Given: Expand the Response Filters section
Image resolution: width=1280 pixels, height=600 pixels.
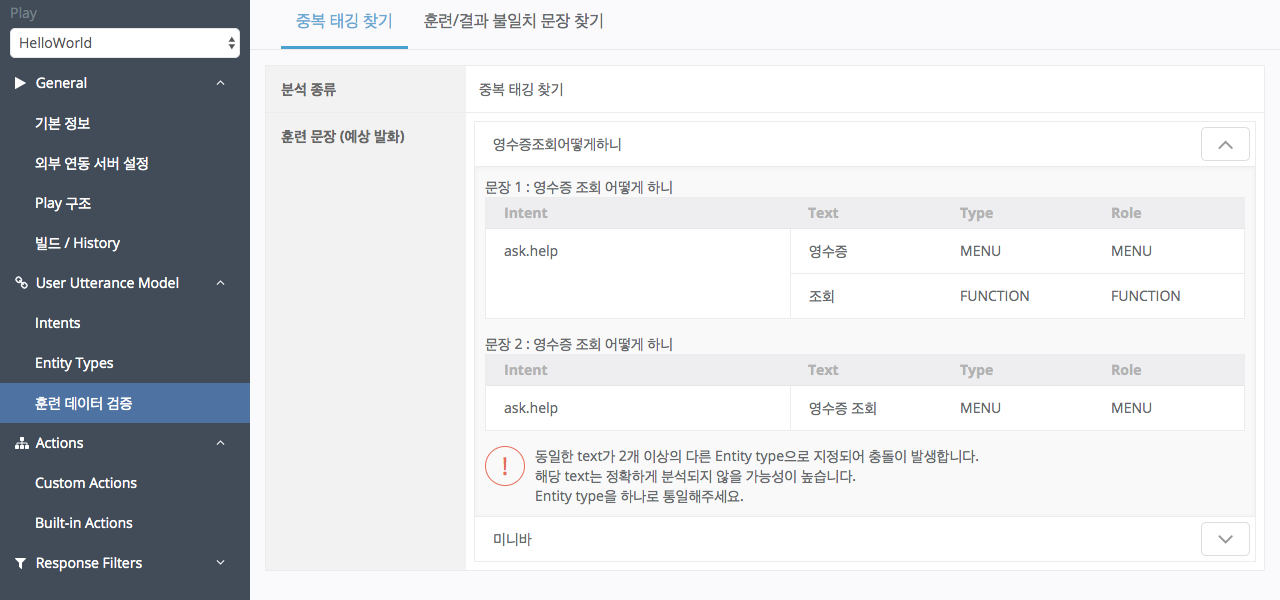Looking at the screenshot, I should 221,563.
